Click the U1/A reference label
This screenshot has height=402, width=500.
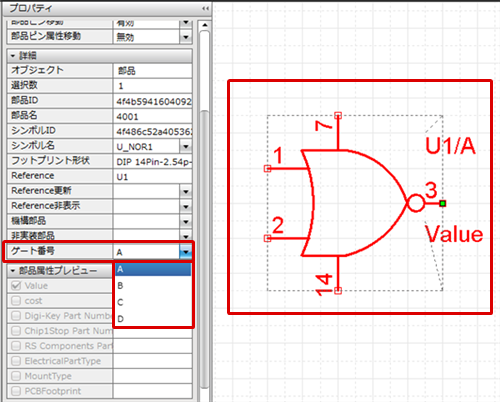click(x=450, y=146)
